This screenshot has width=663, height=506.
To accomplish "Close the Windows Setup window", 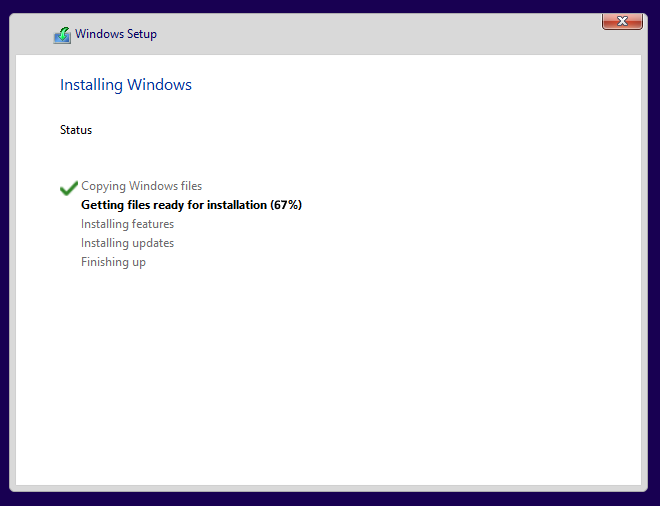I will click(622, 21).
